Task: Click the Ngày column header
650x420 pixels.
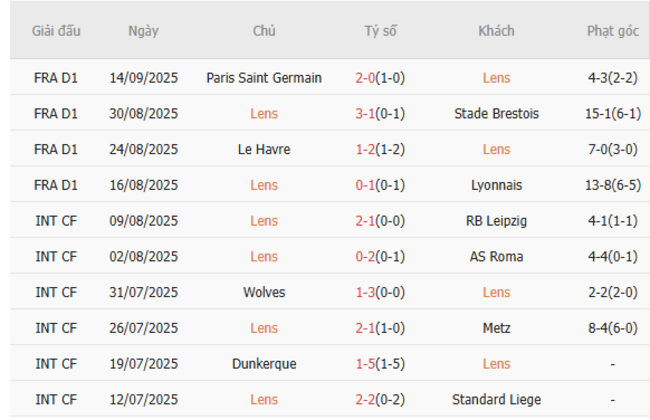Action: click(x=143, y=31)
